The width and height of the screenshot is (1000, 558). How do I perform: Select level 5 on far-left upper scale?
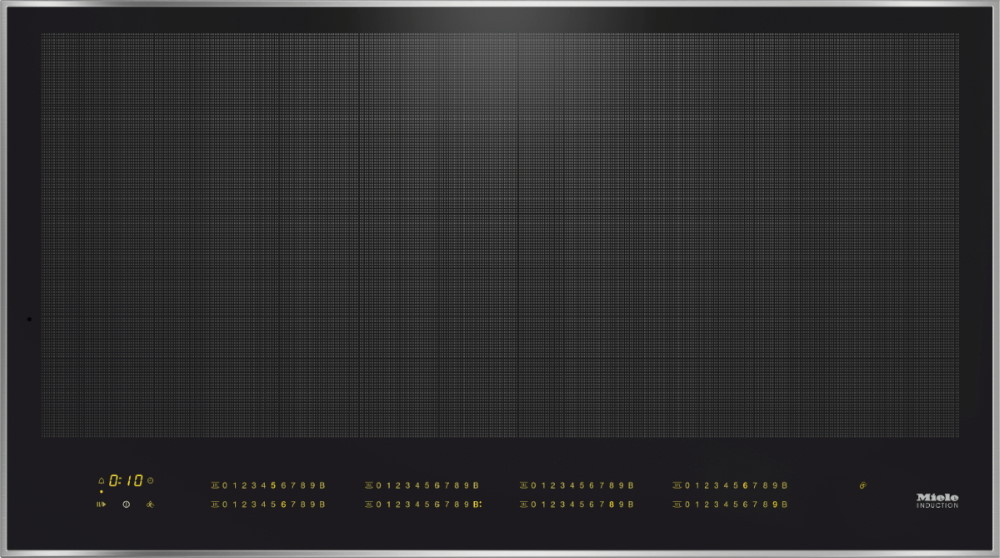coord(273,485)
